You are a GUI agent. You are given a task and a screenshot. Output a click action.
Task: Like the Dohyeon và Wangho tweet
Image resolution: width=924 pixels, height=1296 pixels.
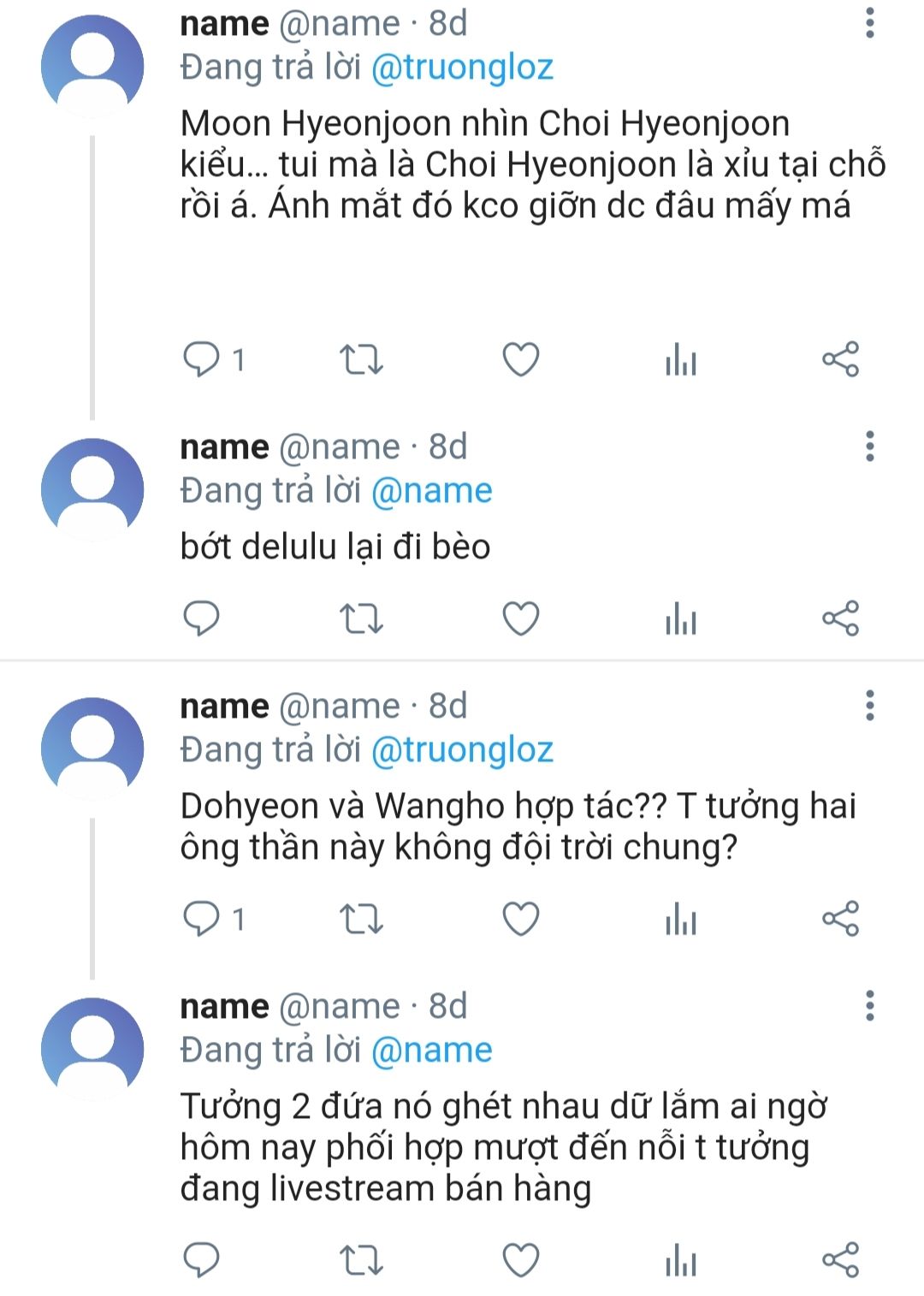click(x=520, y=919)
